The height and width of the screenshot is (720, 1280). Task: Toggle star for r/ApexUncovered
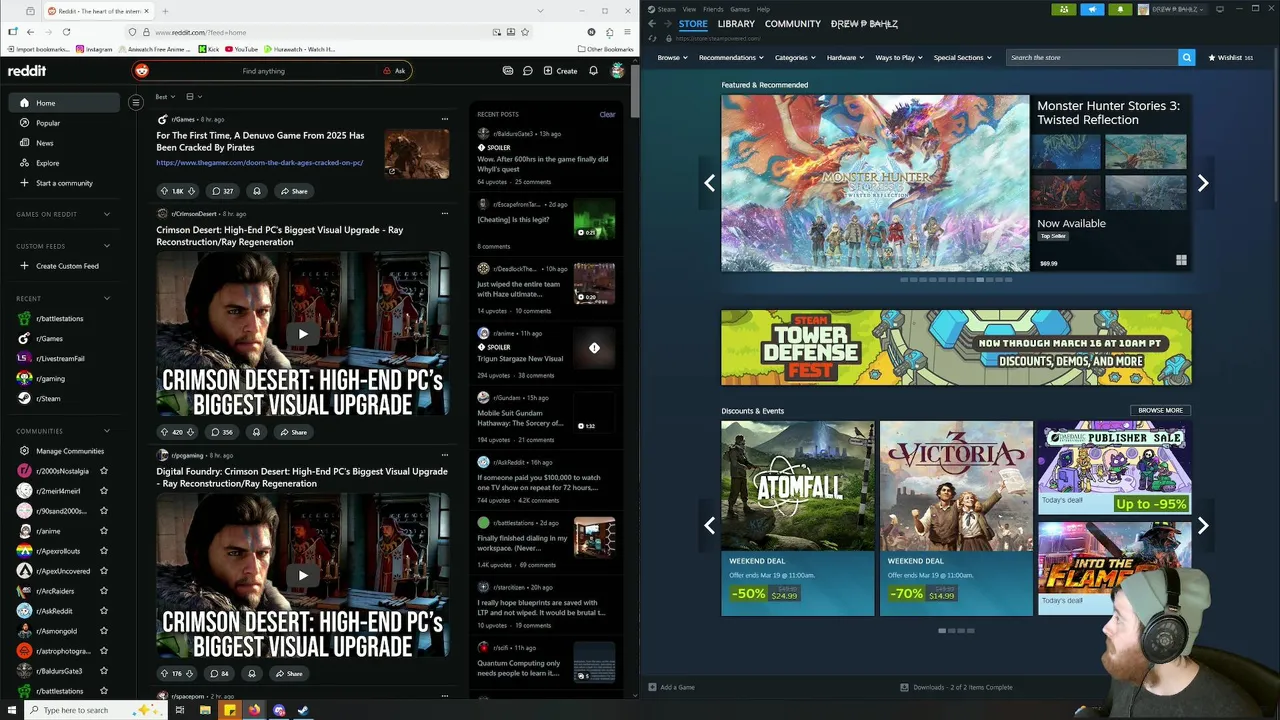click(104, 571)
